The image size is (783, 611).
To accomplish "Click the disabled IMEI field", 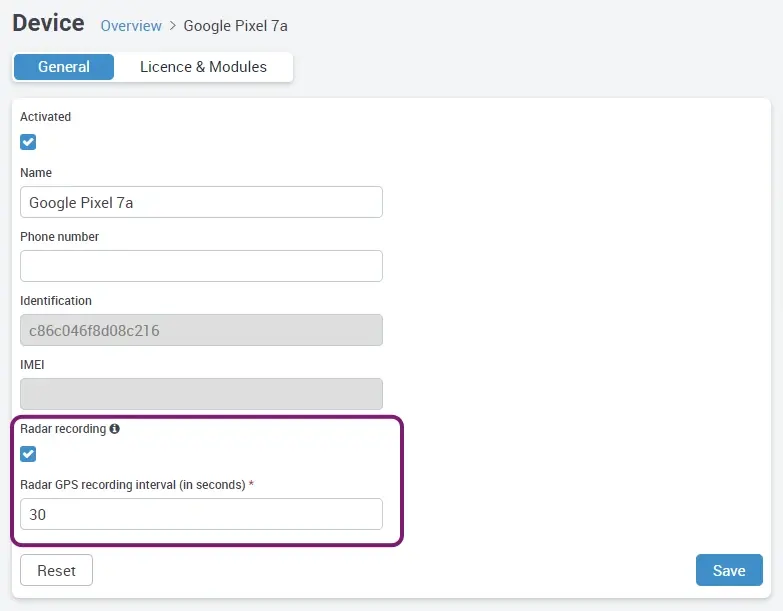I will coord(201,394).
